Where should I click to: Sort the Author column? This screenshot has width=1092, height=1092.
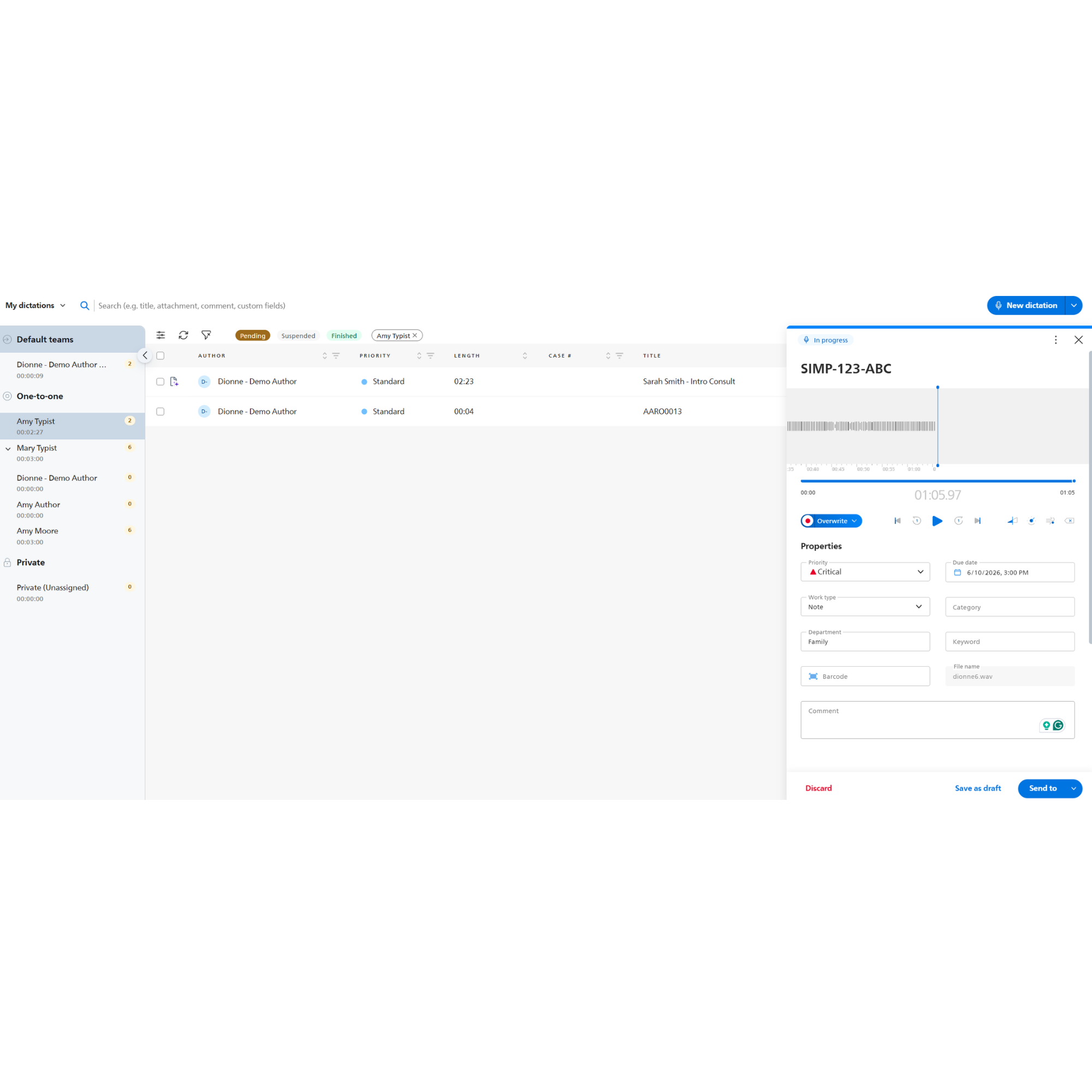click(x=324, y=355)
